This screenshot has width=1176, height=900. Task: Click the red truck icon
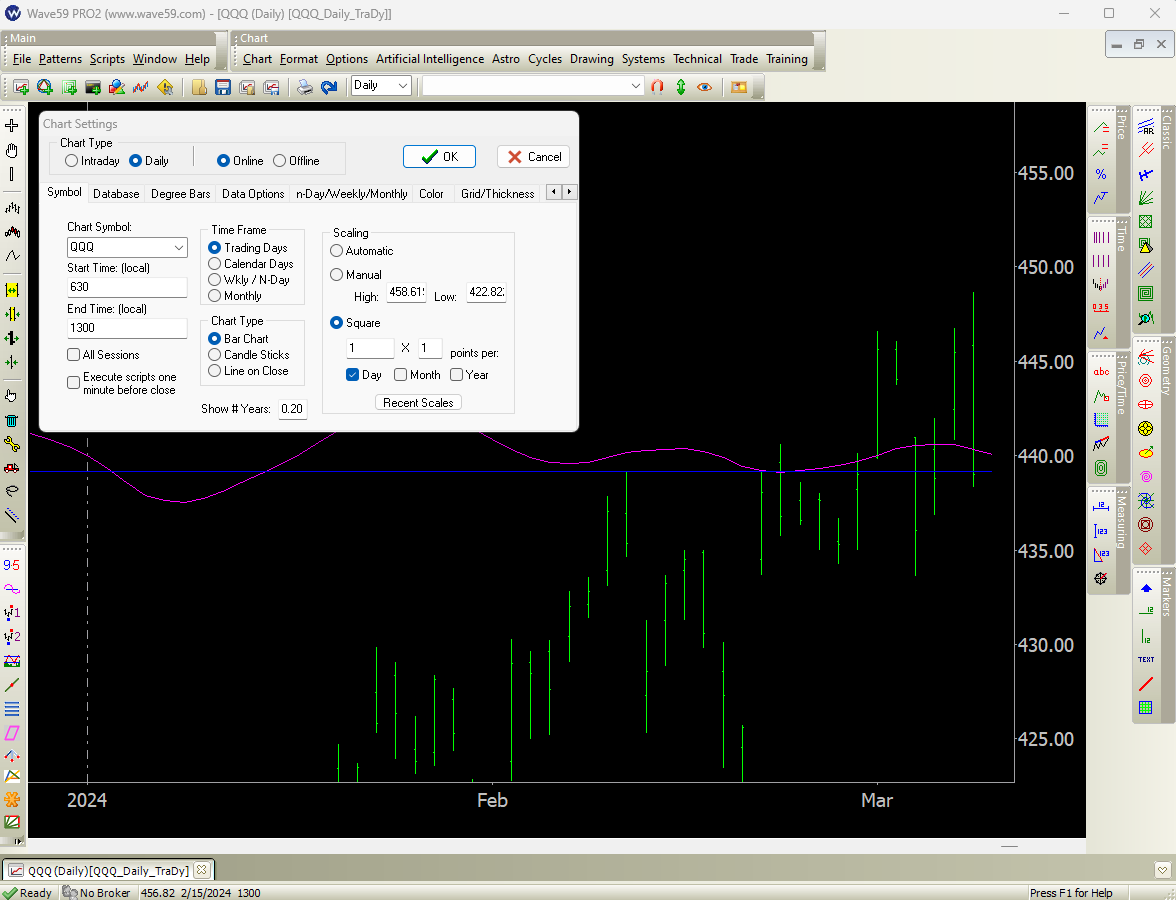pyautogui.click(x=12, y=468)
